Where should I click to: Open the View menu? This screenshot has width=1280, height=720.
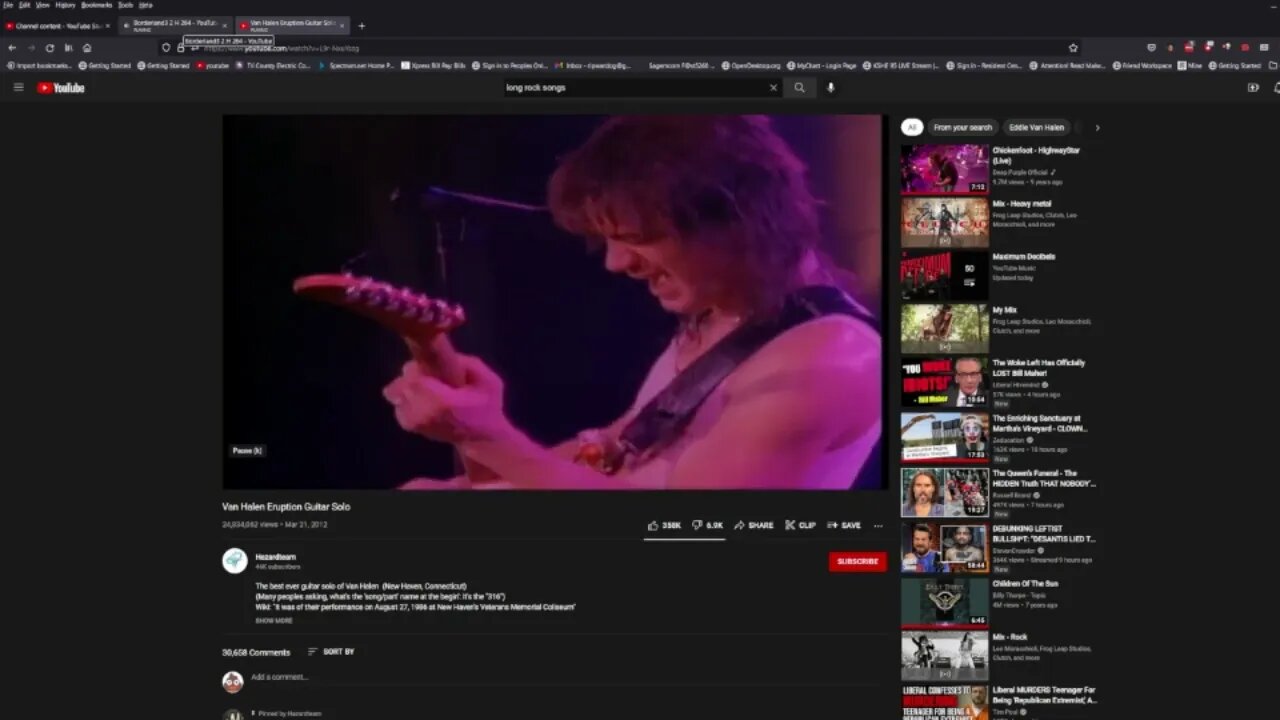[42, 5]
